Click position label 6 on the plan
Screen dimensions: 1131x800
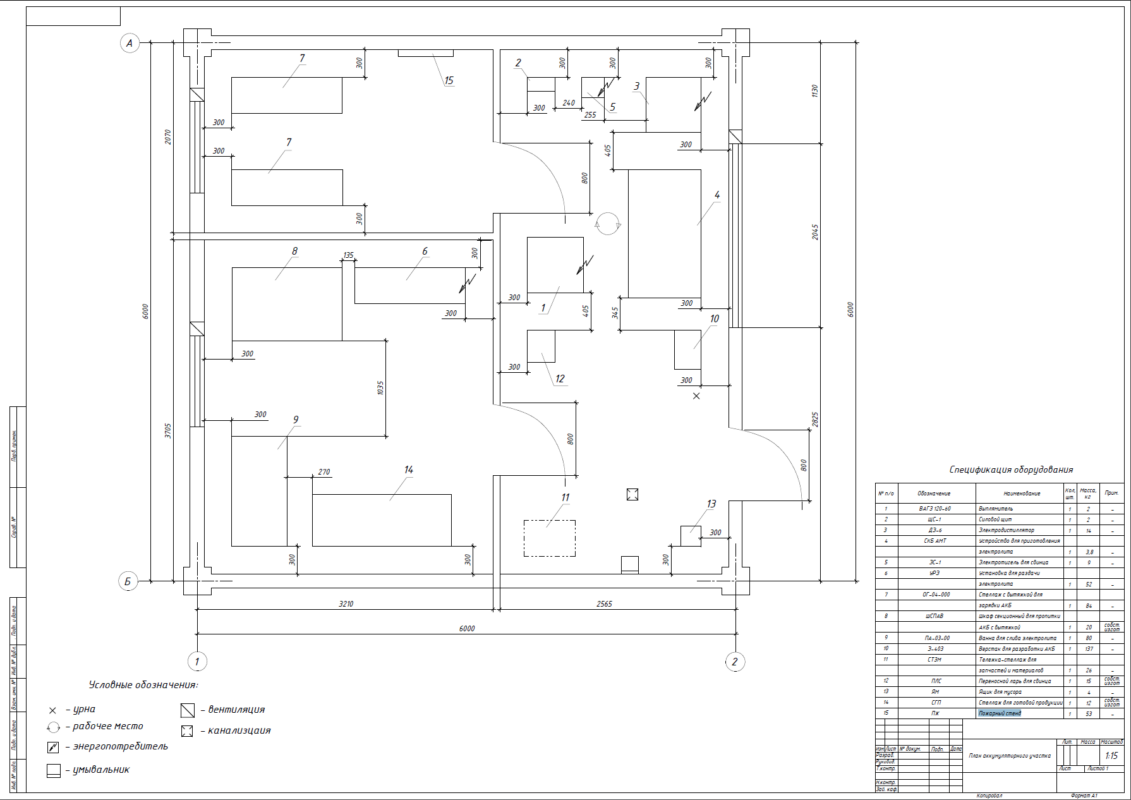tap(425, 251)
